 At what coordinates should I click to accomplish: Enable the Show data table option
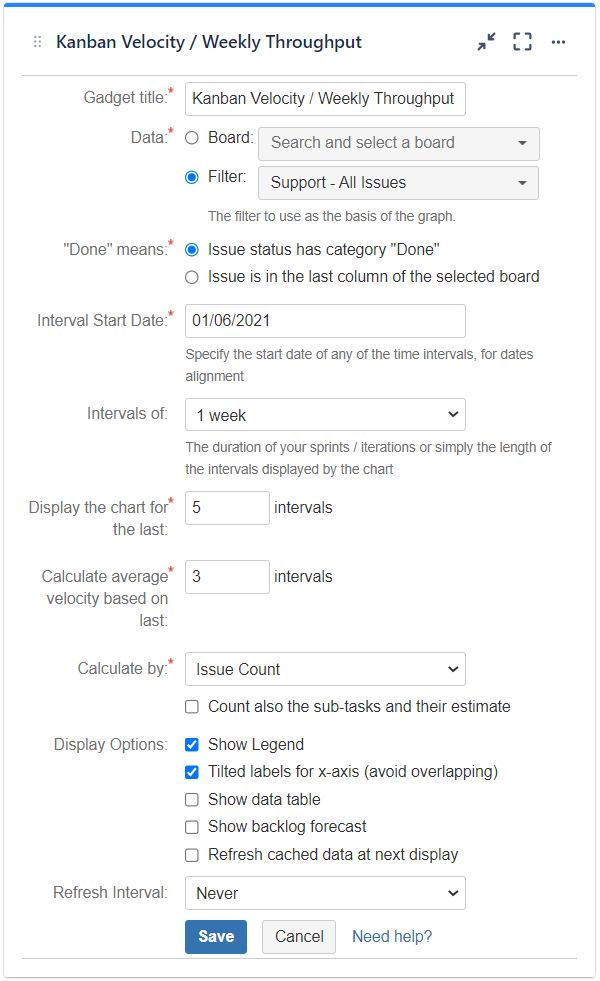tap(190, 799)
